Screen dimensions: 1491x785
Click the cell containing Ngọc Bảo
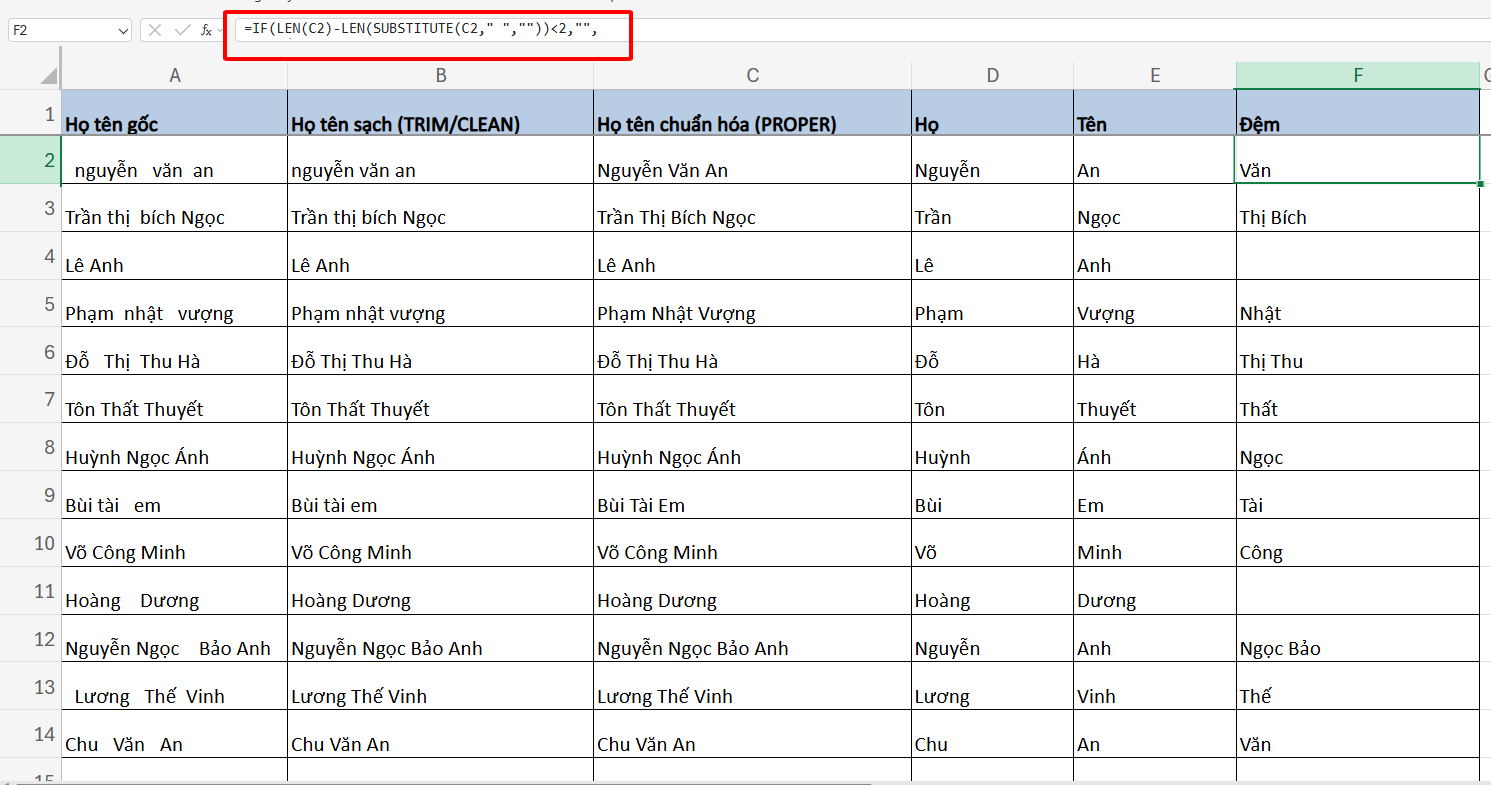[1357, 648]
